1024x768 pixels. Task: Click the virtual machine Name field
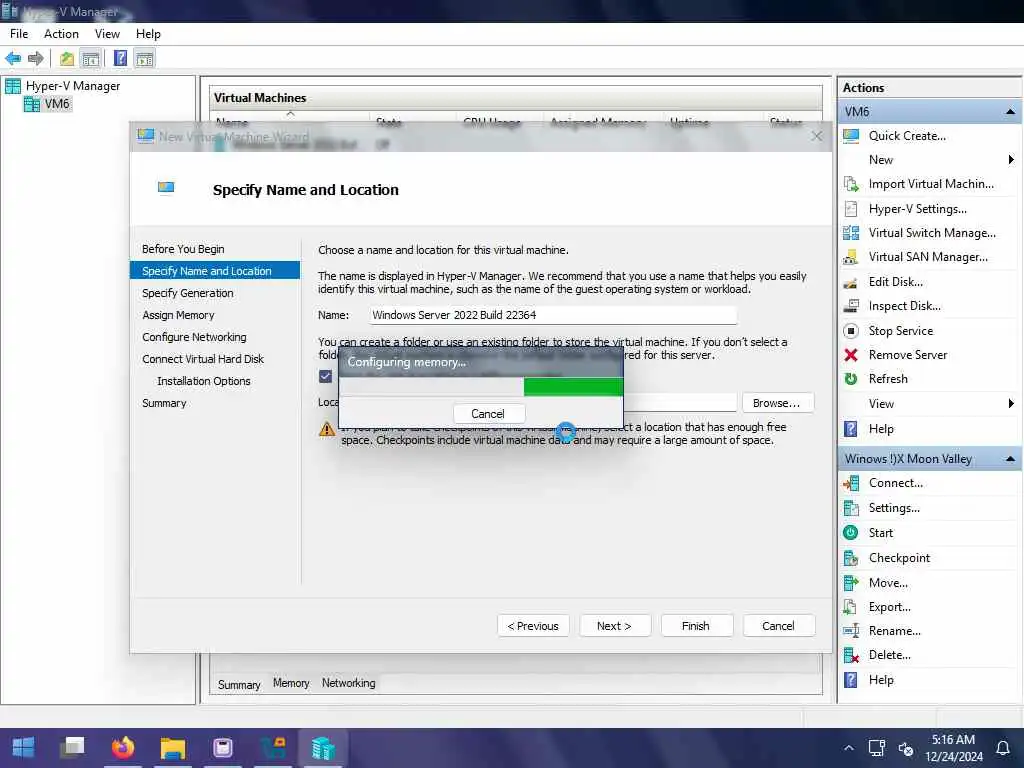(x=552, y=315)
